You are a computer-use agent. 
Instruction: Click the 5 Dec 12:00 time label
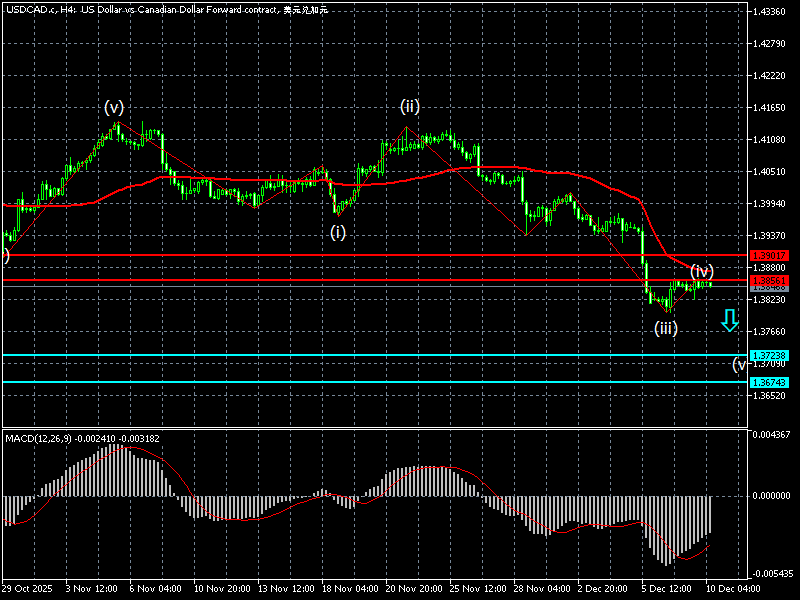tap(667, 589)
